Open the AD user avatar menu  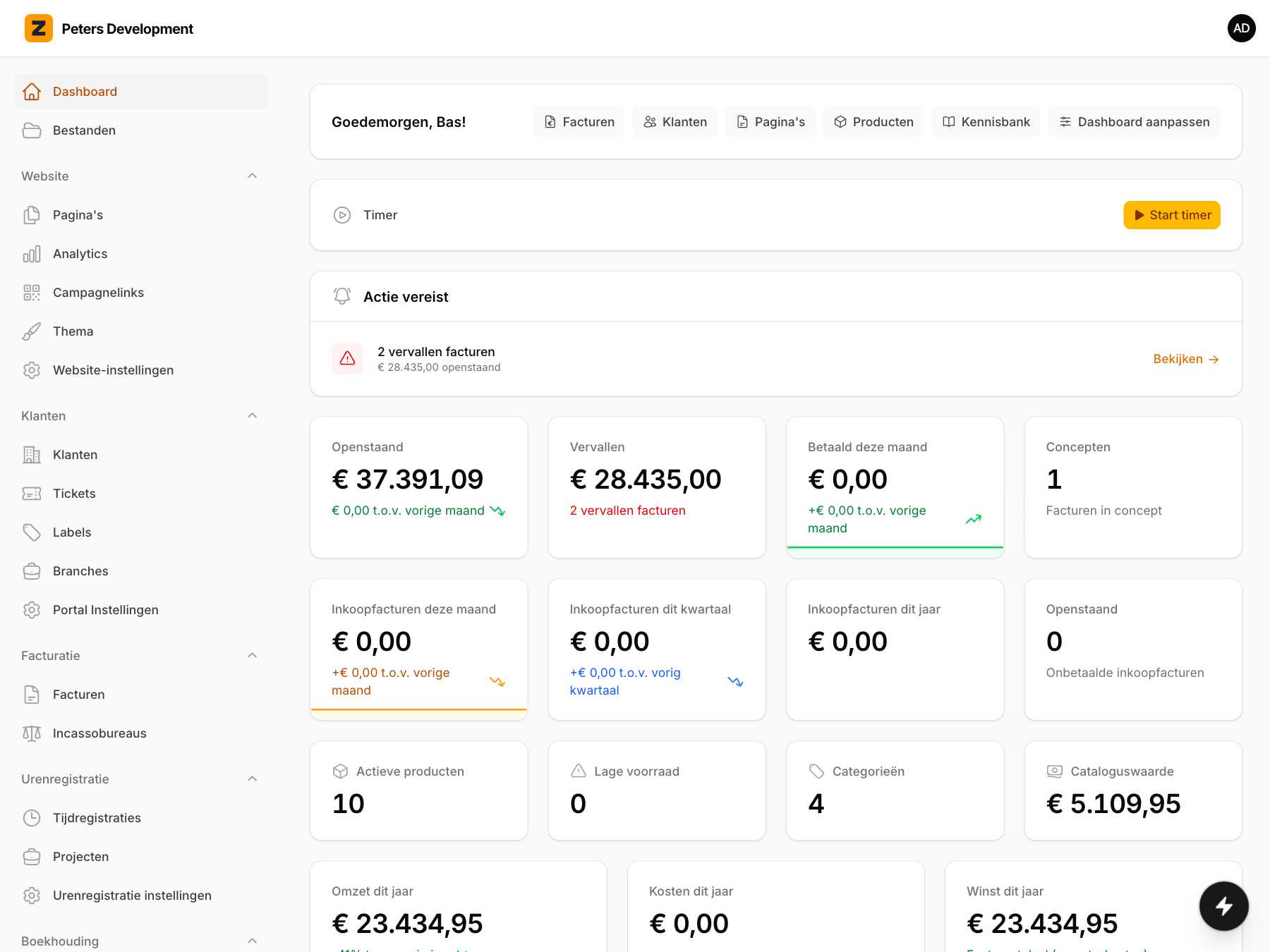1241,28
